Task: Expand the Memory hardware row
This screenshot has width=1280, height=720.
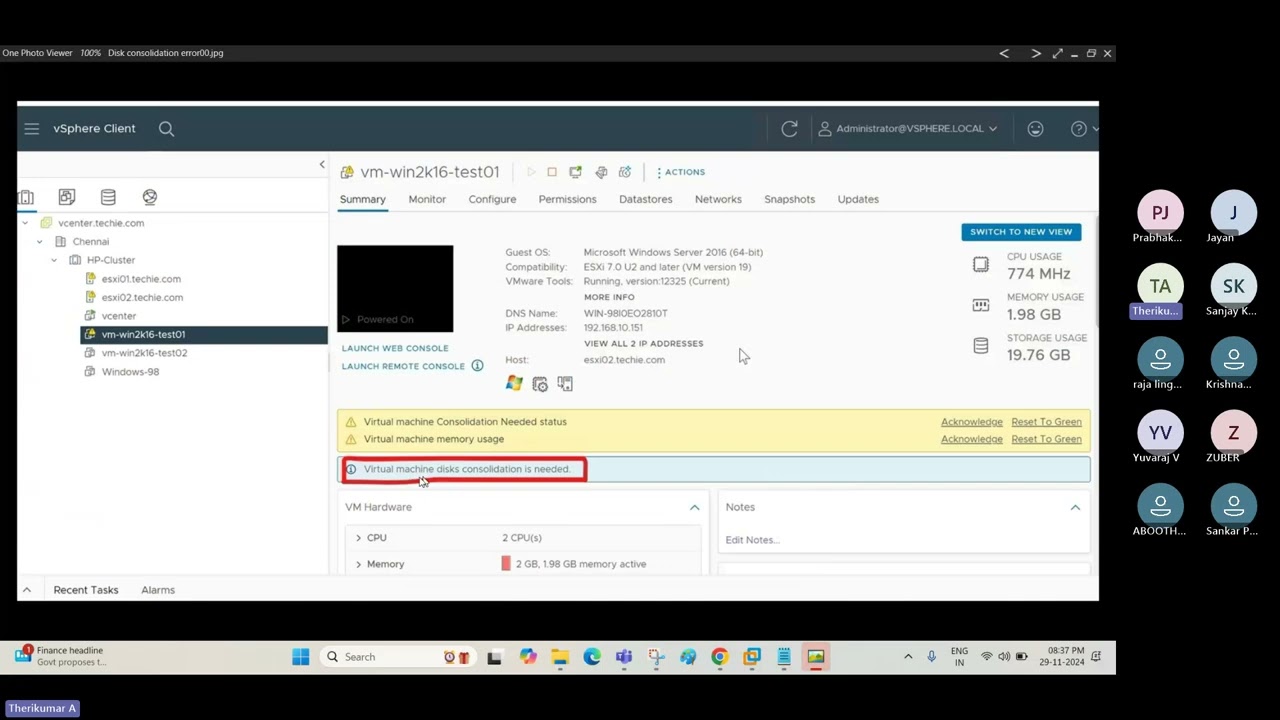Action: pyautogui.click(x=358, y=564)
